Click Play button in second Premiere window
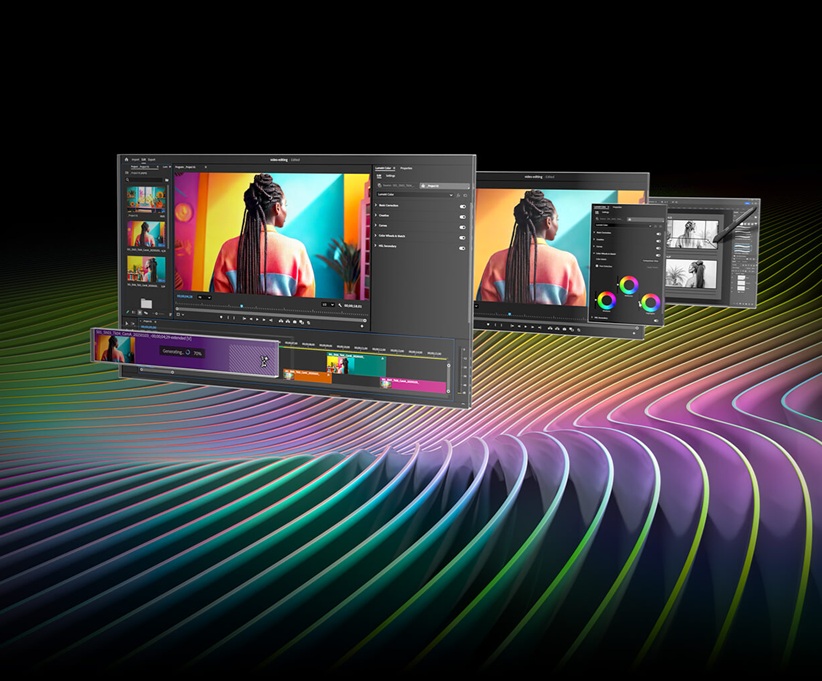822x681 pixels. [525, 327]
